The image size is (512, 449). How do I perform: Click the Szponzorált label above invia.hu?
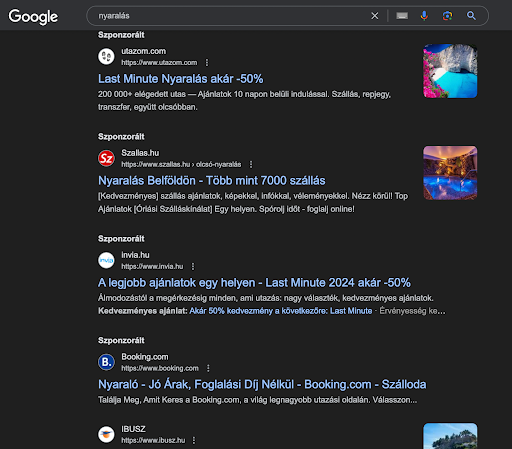(x=121, y=239)
